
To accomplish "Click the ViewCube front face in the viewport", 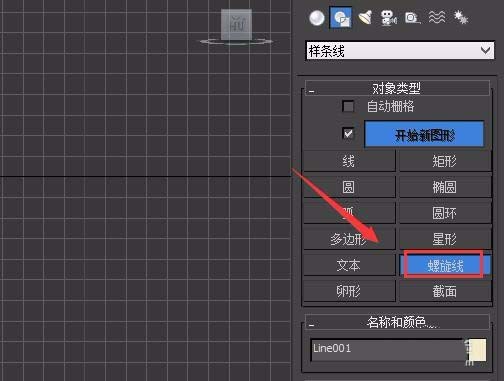I will pos(236,25).
